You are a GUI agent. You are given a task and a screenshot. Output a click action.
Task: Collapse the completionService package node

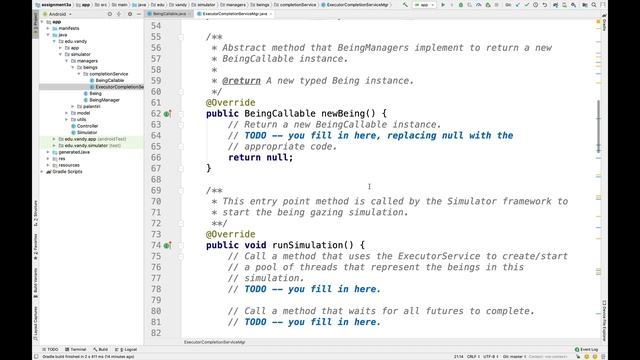79,74
